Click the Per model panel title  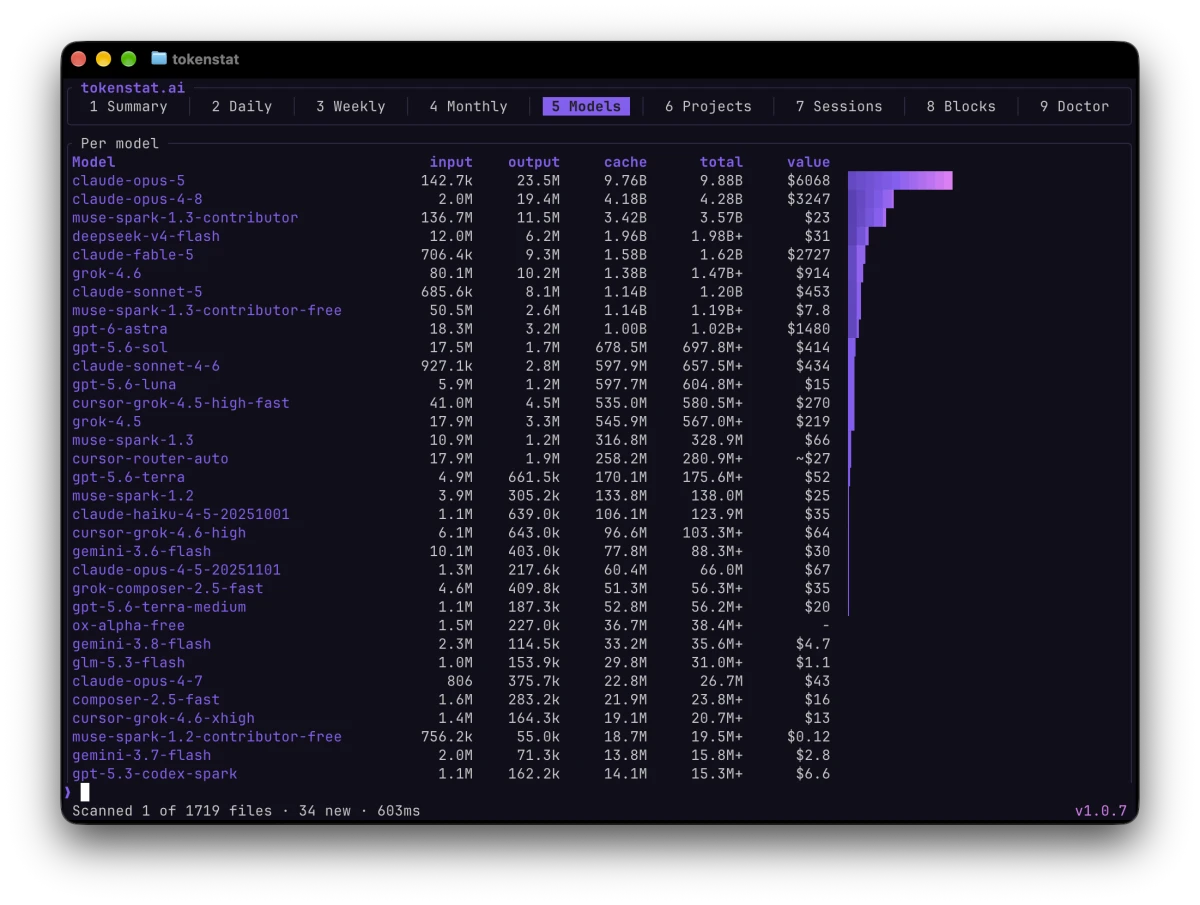click(120, 143)
